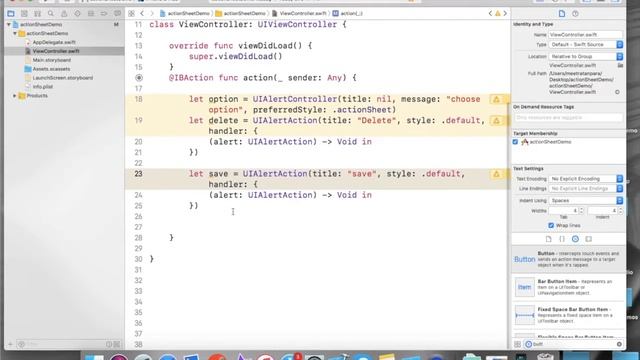Toggle actionSheetDemo target membership checkbox
This screenshot has height=360, width=640.
515,142
